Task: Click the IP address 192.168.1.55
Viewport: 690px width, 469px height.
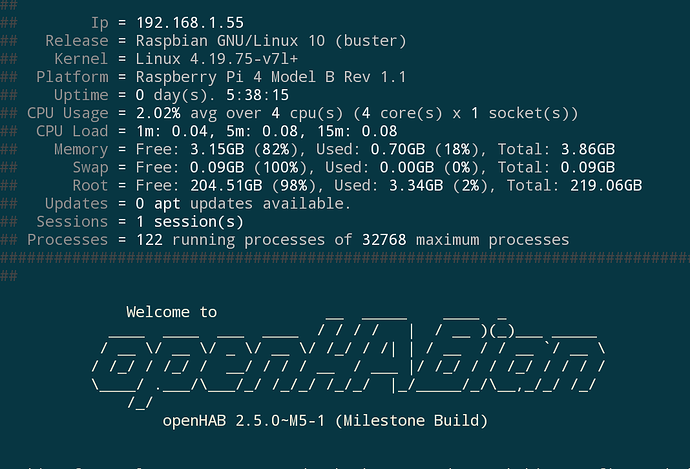Action: coord(190,23)
